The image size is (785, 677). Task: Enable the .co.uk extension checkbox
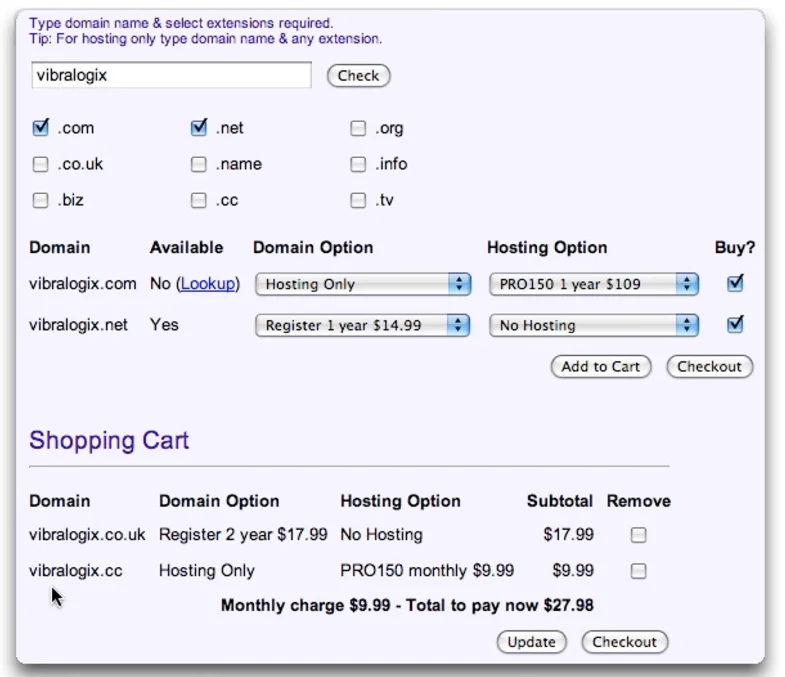(x=41, y=164)
